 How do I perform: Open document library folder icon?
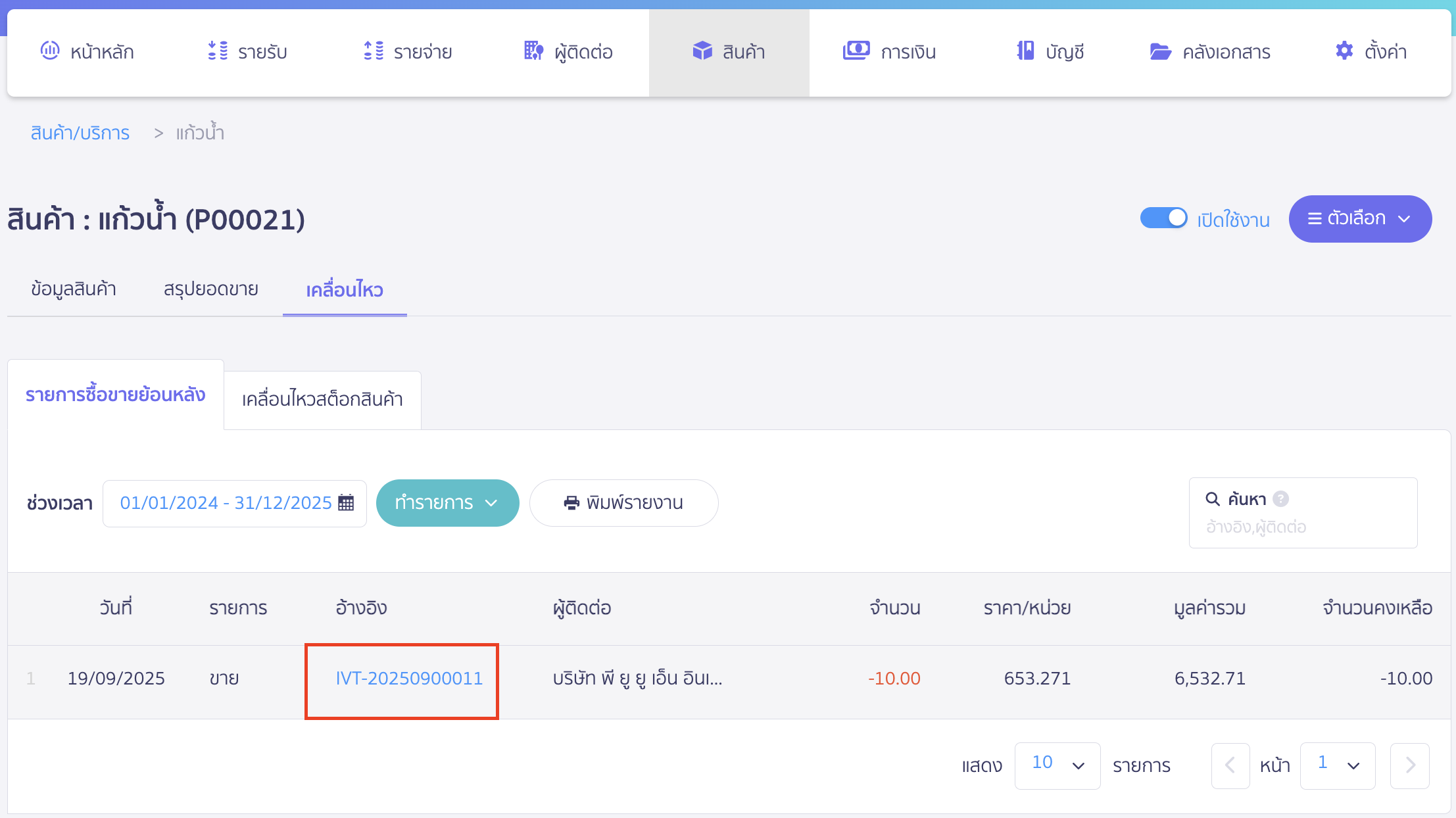point(1160,51)
